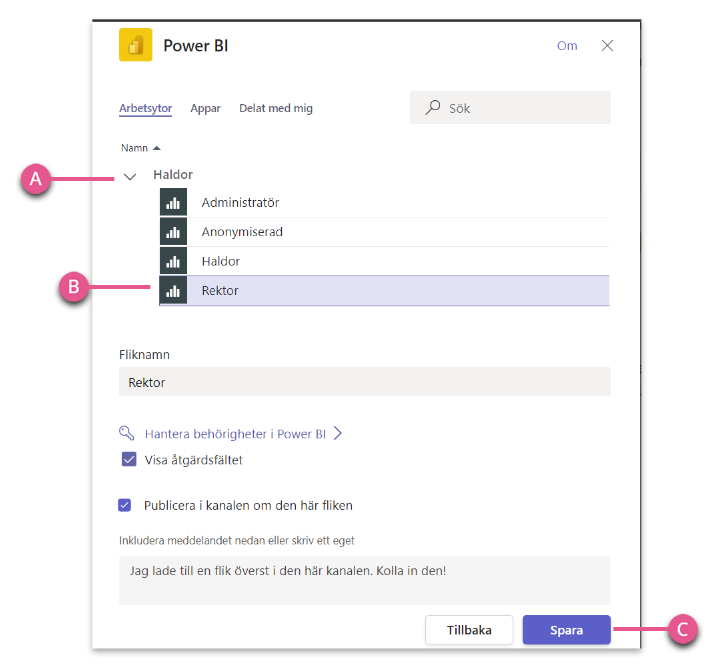Select the Anonymiserad report
The height and width of the screenshot is (672, 711).
coord(385,232)
